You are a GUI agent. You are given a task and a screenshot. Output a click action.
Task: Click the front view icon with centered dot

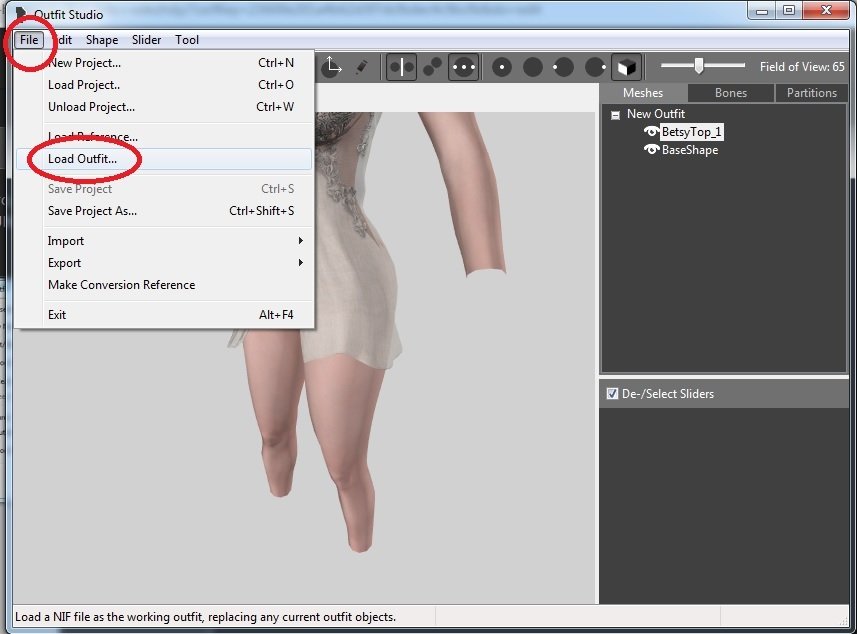click(x=502, y=67)
